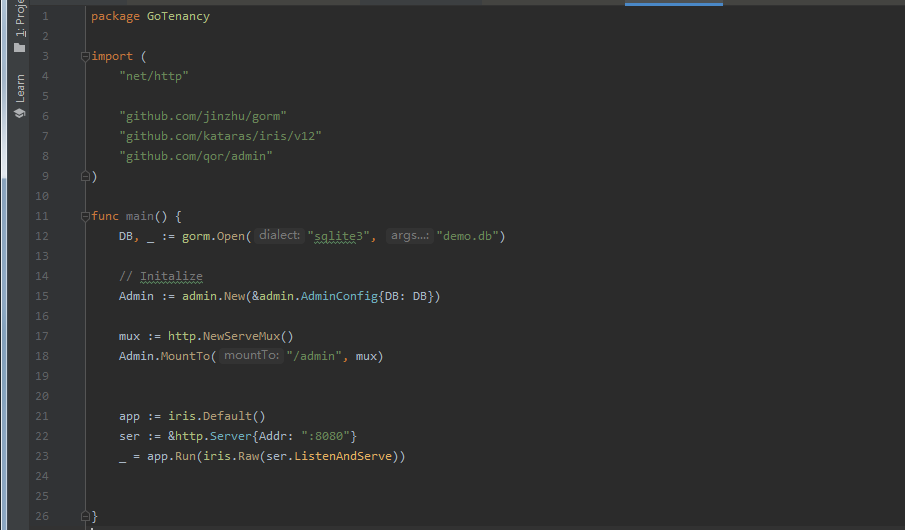905x530 pixels.
Task: Click gorm.Open function call
Action: point(213,236)
